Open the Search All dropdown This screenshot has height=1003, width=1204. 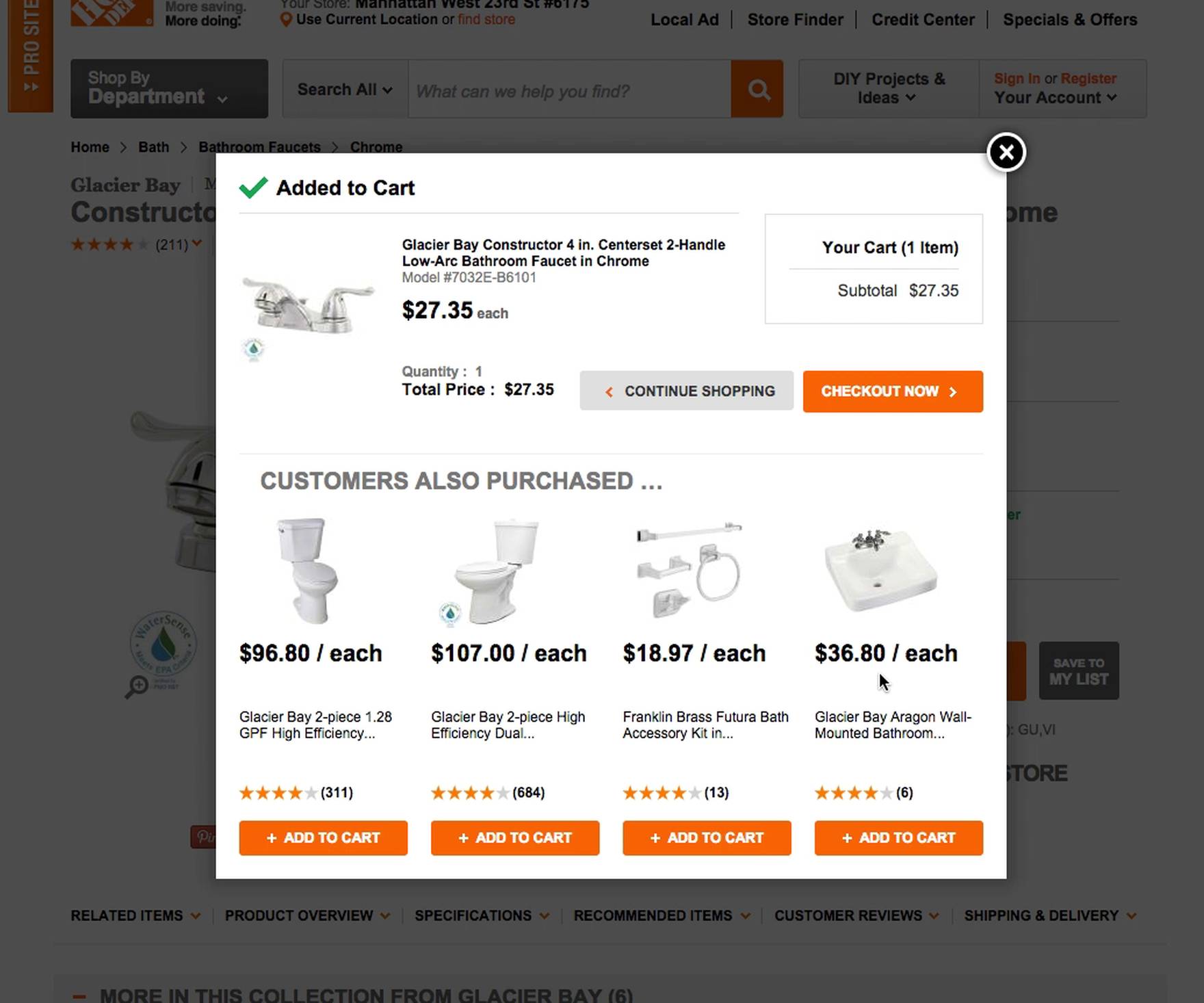click(345, 90)
